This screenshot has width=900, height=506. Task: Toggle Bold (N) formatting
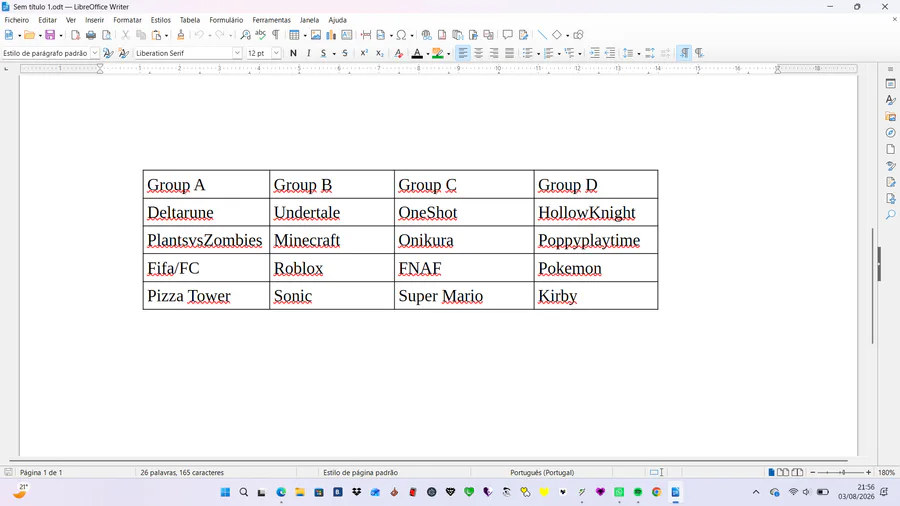pos(293,53)
